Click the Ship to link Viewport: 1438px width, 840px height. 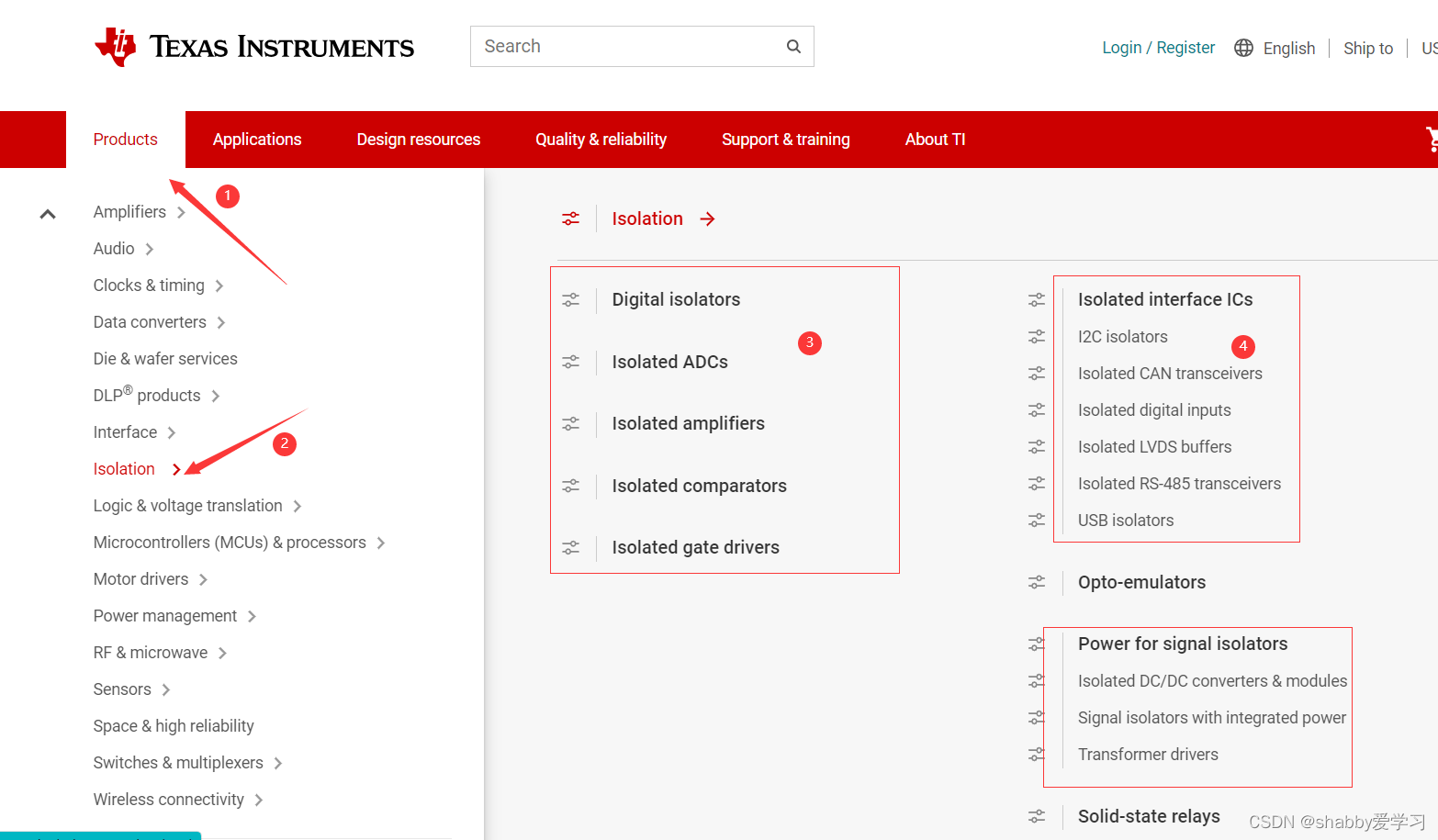coord(1368,49)
